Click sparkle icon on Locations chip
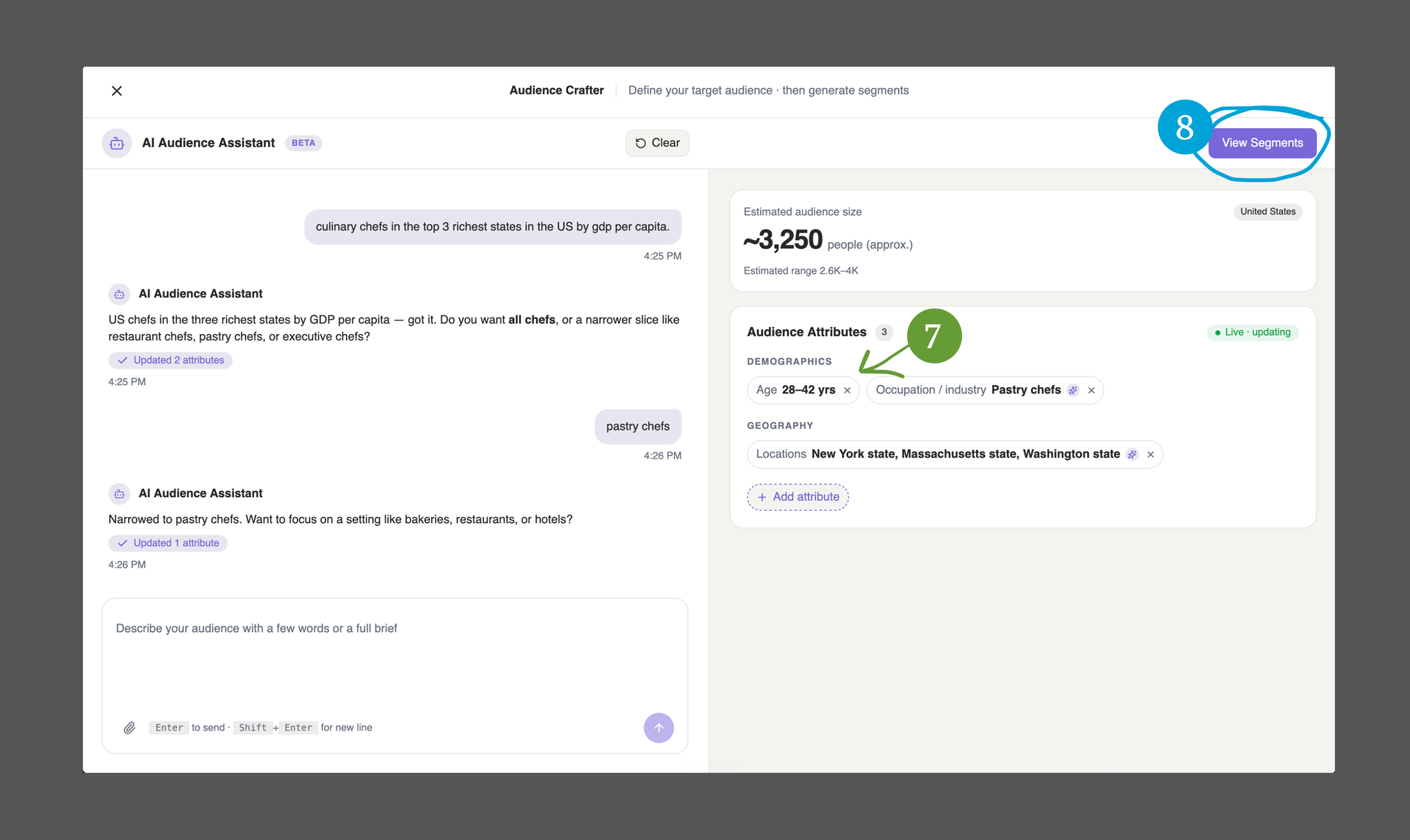This screenshot has height=840, width=1410. click(x=1131, y=455)
